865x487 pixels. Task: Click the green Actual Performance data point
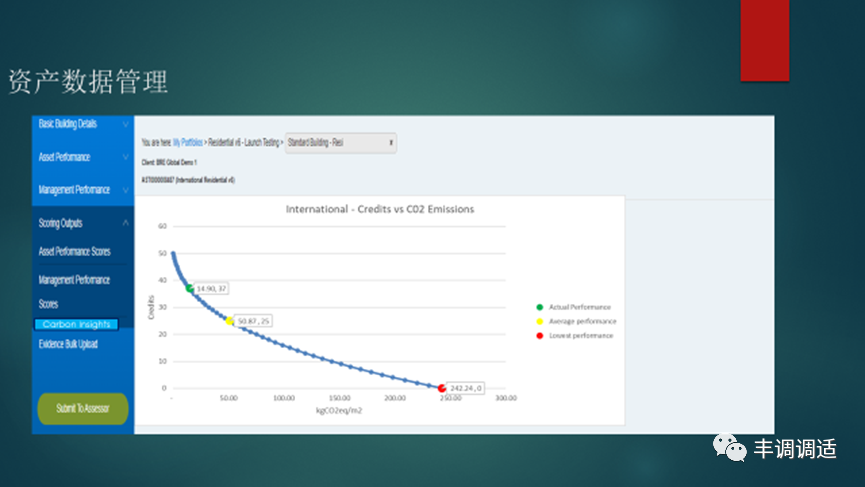click(189, 288)
